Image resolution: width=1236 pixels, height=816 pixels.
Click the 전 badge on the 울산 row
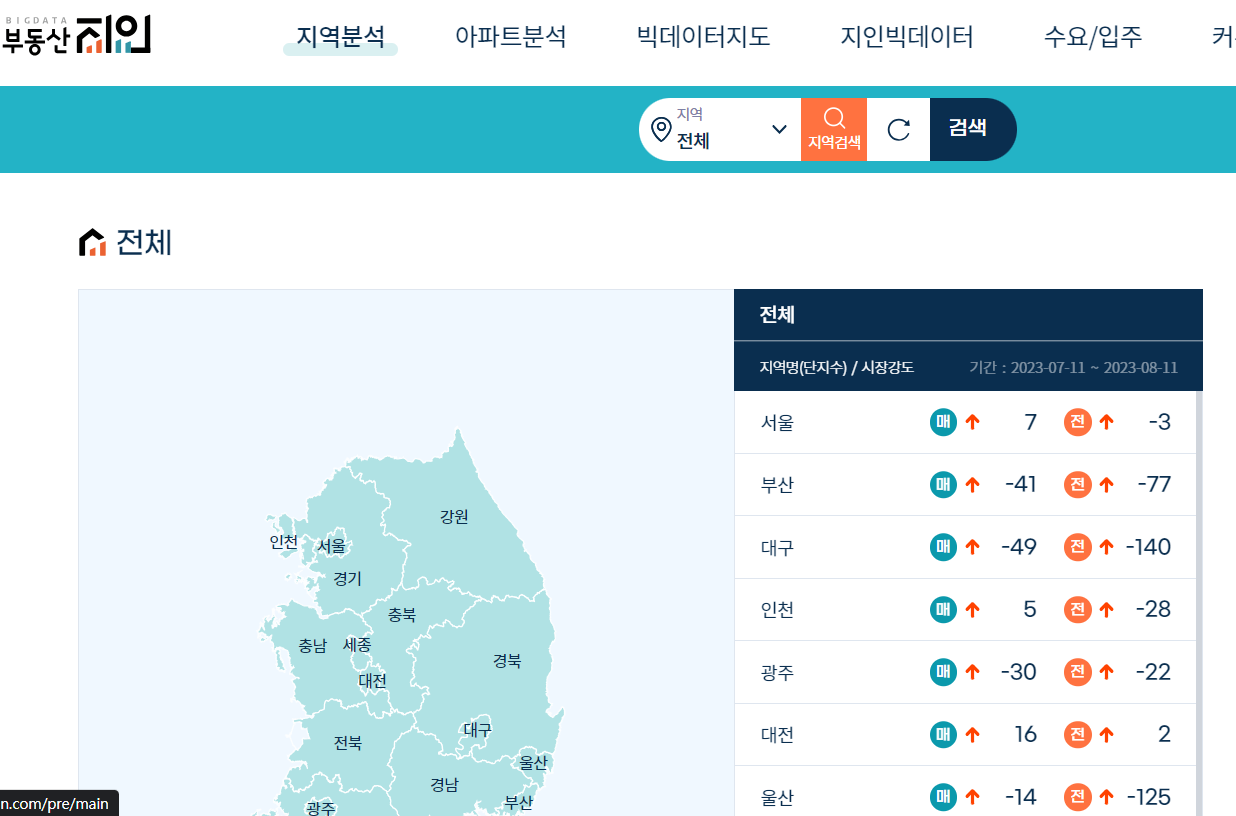tap(1077, 797)
